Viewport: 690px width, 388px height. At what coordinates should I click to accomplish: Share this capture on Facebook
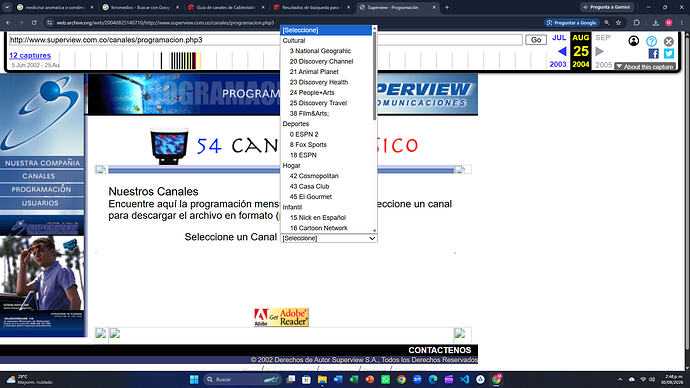653,54
